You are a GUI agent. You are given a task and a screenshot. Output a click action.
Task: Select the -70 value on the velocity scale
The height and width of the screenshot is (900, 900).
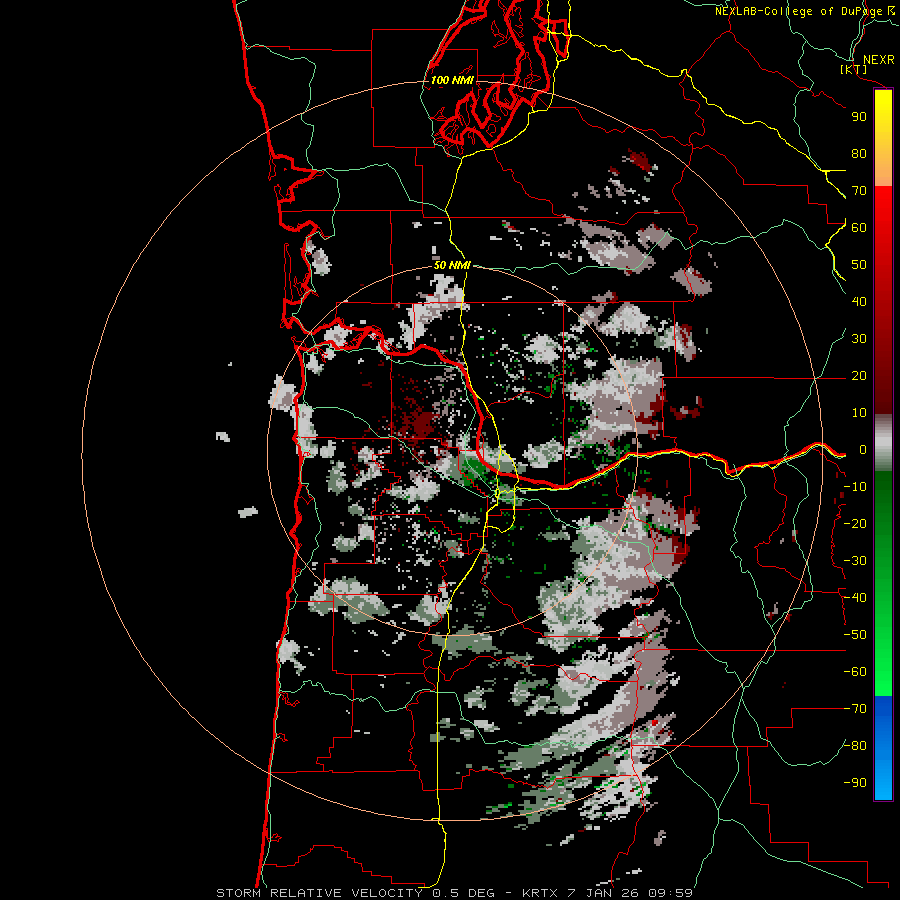click(855, 709)
